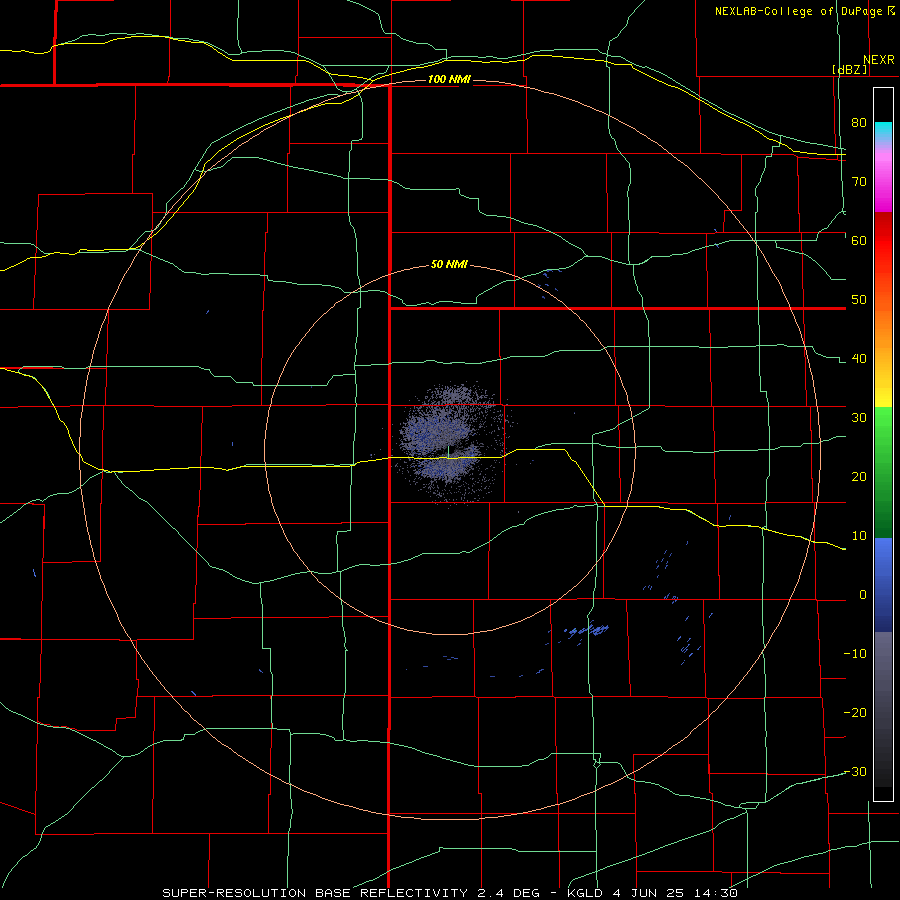Click the -20 dBZ scale value
The image size is (900, 900).
[855, 713]
